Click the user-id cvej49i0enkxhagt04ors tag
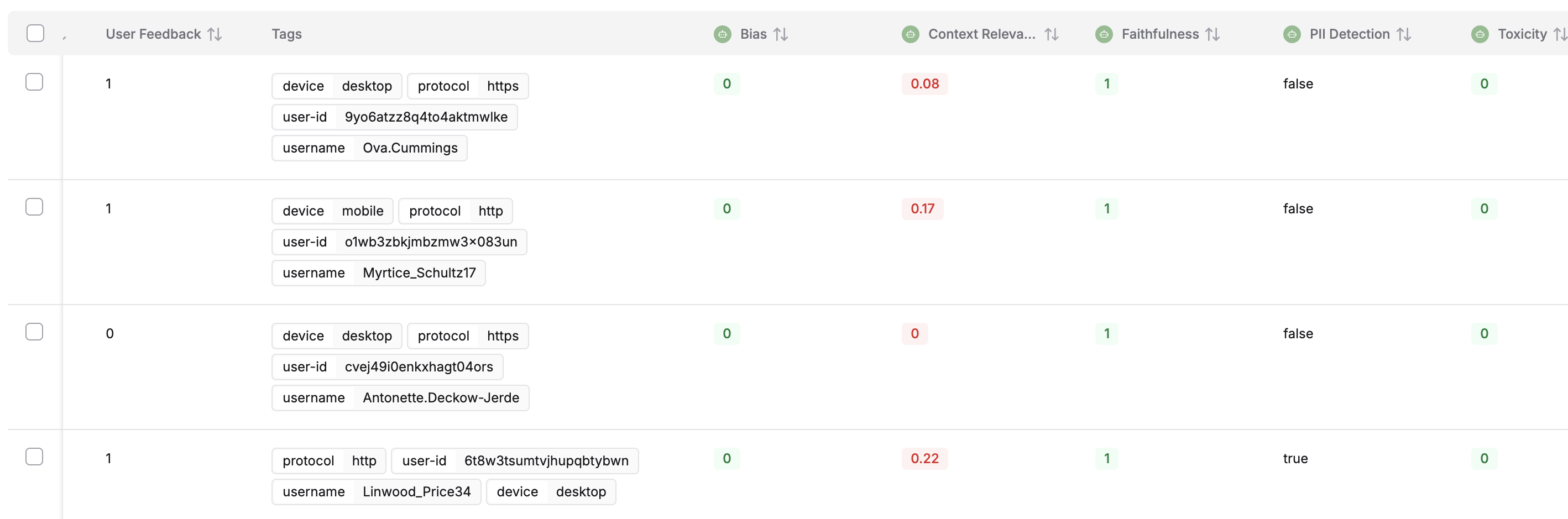 pyautogui.click(x=386, y=366)
